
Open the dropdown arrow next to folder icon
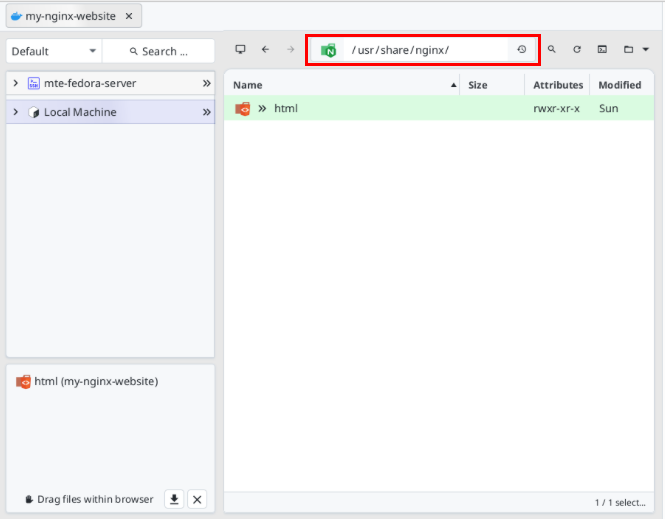pyautogui.click(x=646, y=50)
